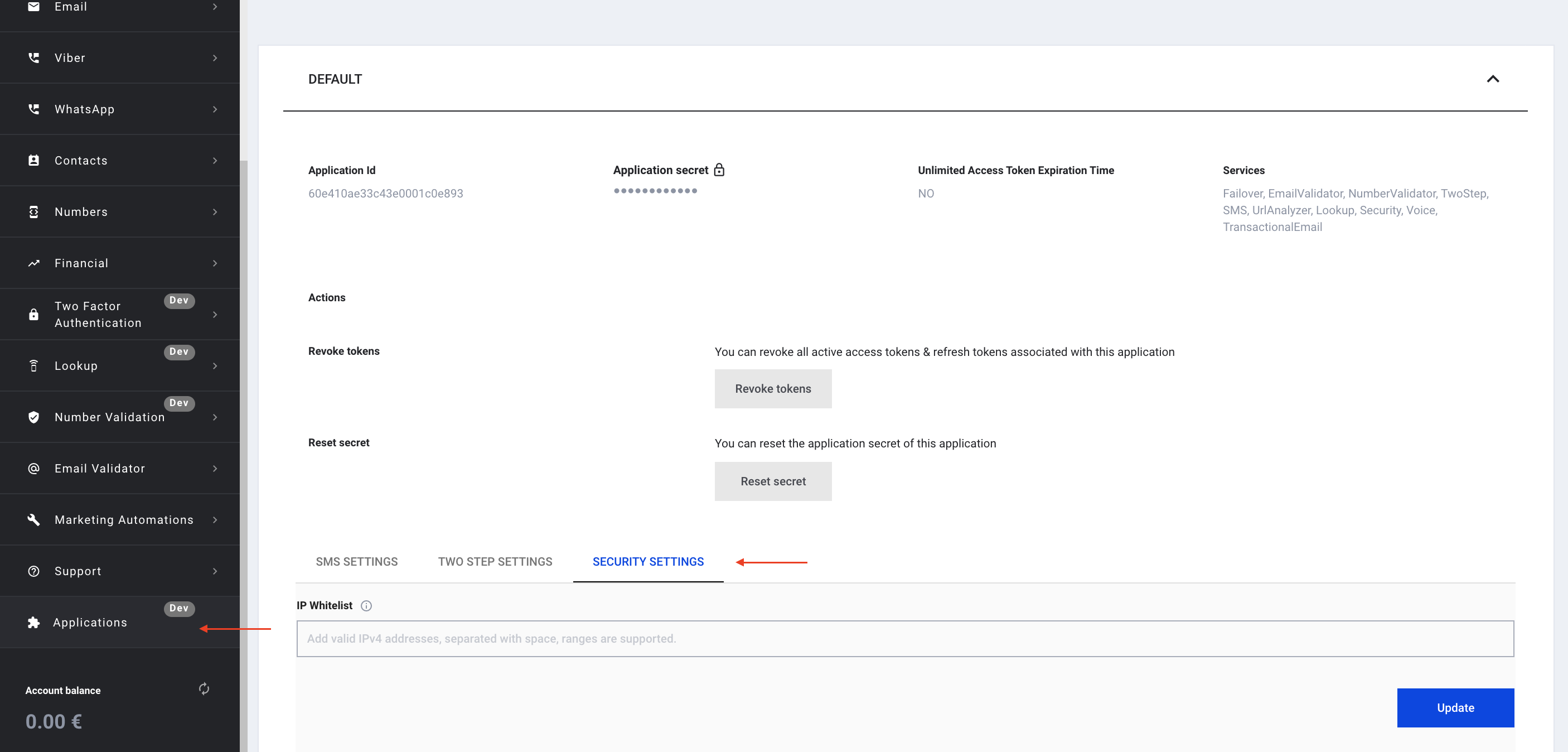The height and width of the screenshot is (752, 1568).
Task: Select the SECURITY SETTINGS tab
Action: [647, 561]
